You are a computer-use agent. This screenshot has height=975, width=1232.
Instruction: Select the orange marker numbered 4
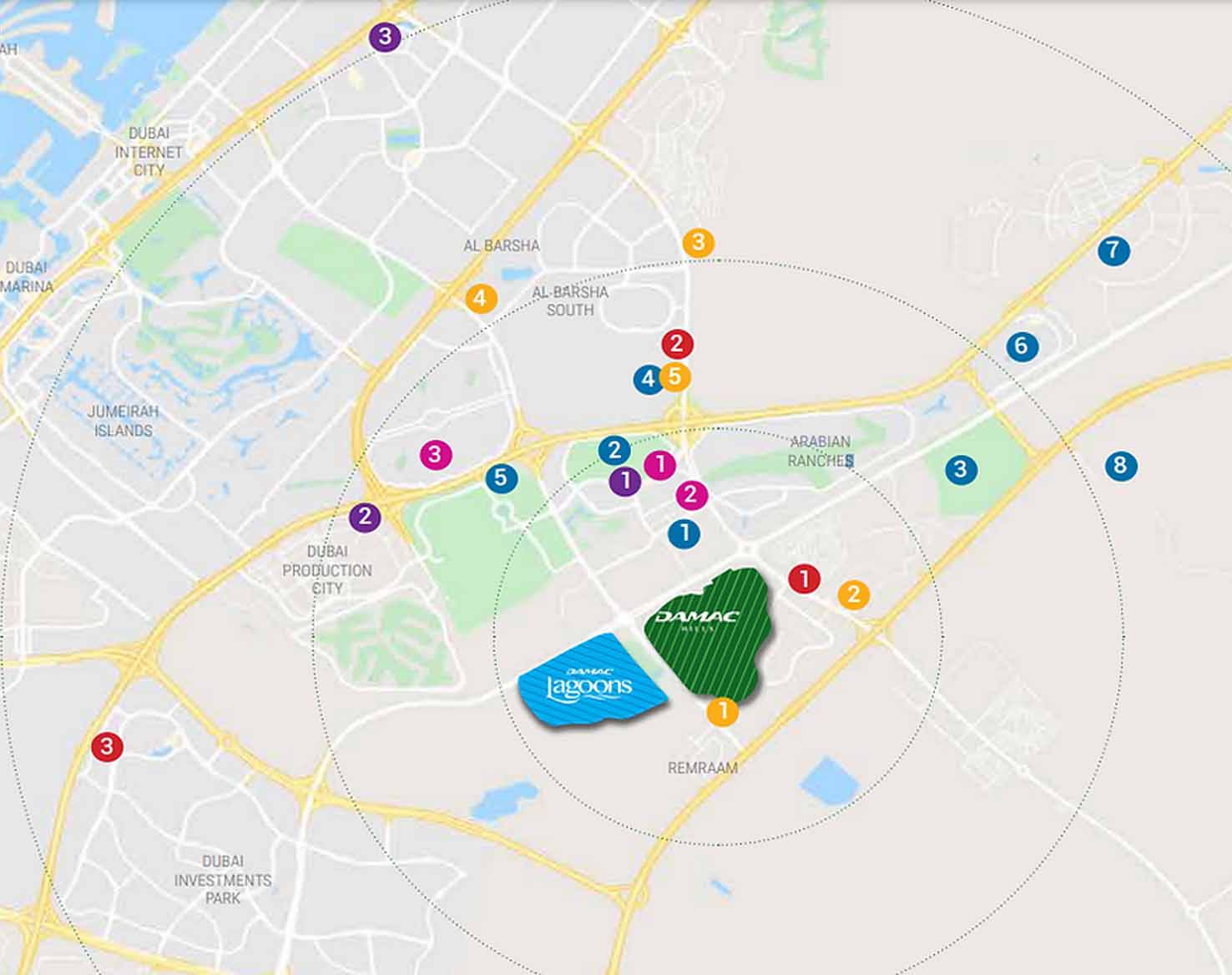coord(480,298)
